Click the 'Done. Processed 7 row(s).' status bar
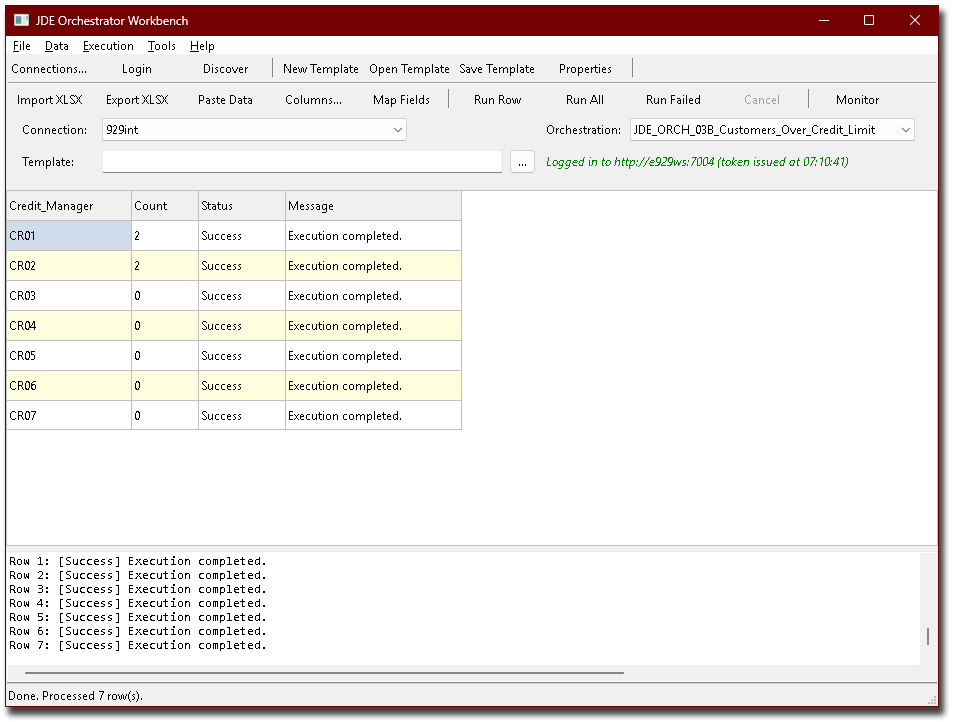 75,696
